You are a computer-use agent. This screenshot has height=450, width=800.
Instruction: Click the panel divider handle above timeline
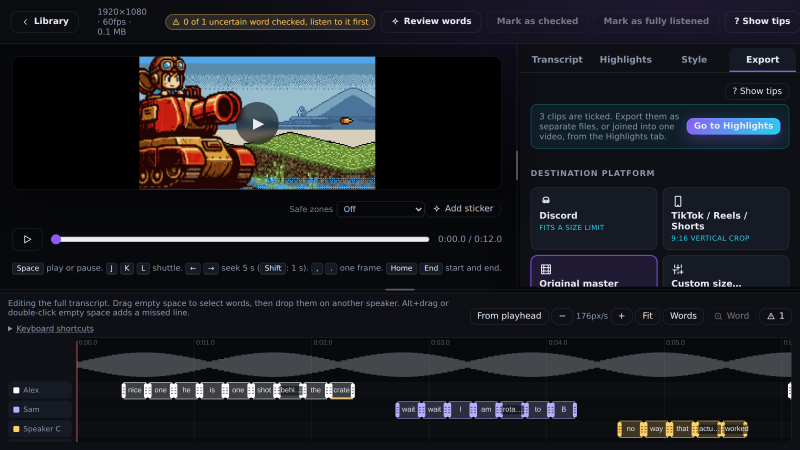pos(400,290)
